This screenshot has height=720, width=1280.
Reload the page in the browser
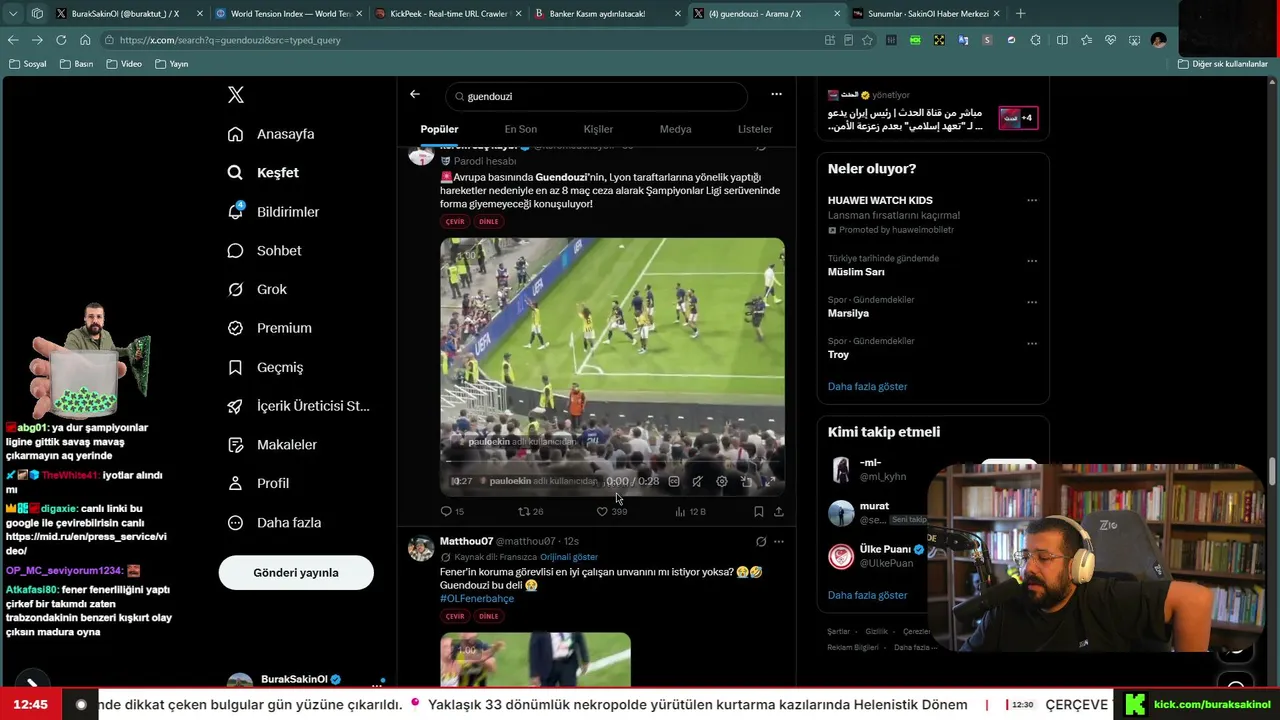[61, 40]
